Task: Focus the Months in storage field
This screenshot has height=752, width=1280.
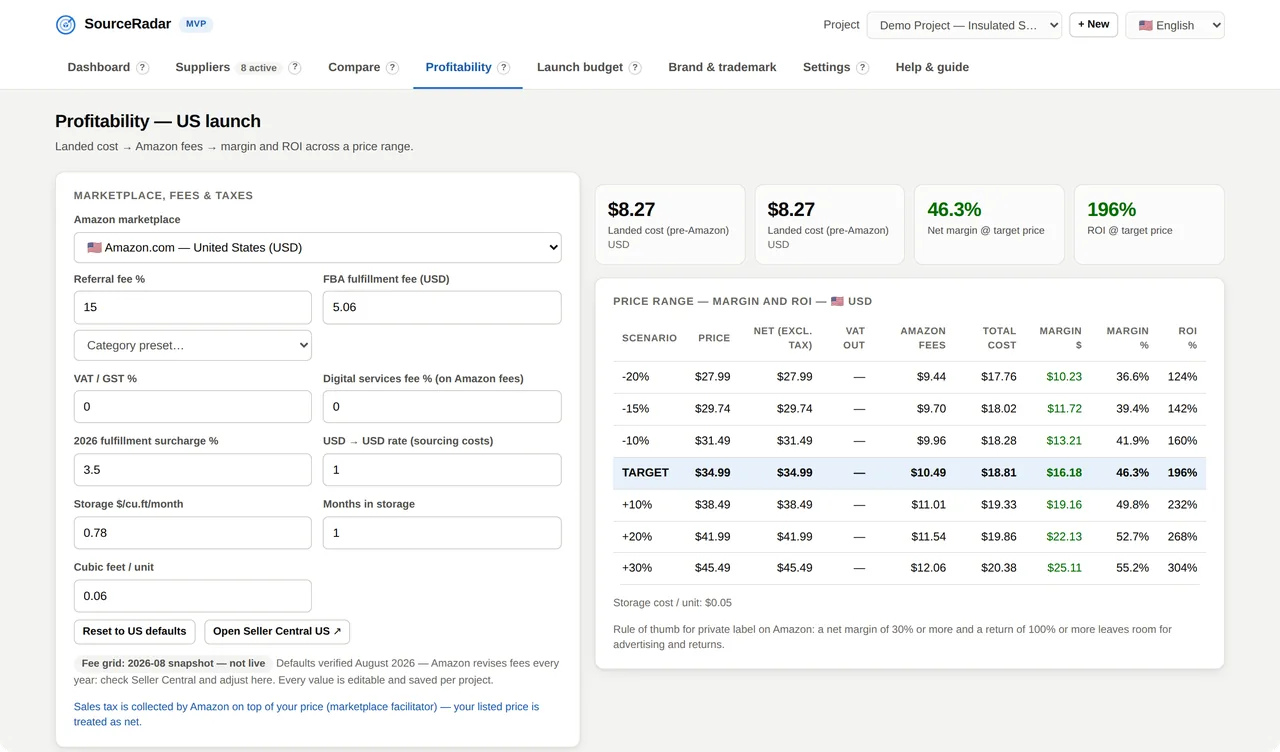Action: pyautogui.click(x=442, y=533)
